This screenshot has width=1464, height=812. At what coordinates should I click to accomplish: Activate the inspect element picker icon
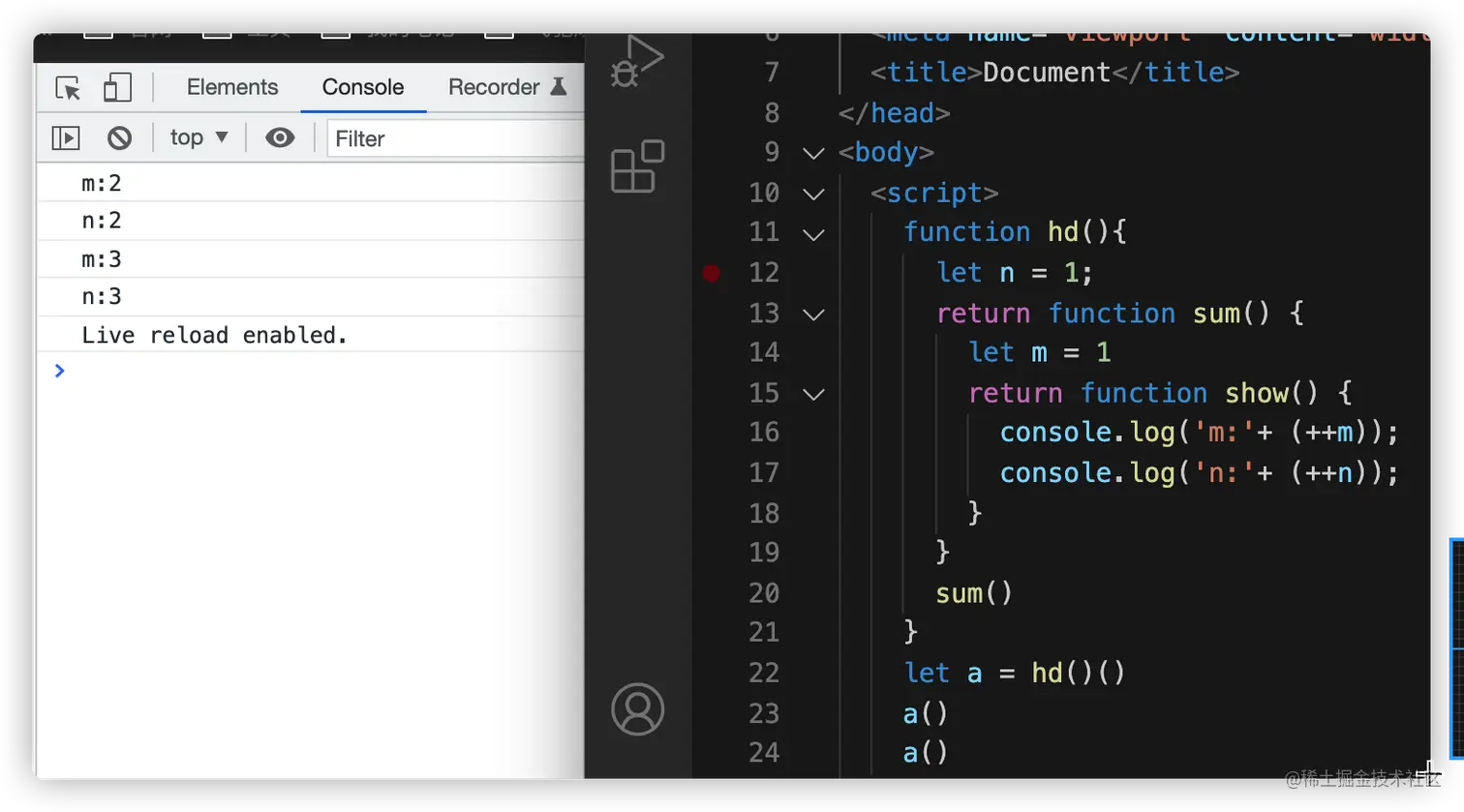[x=68, y=88]
